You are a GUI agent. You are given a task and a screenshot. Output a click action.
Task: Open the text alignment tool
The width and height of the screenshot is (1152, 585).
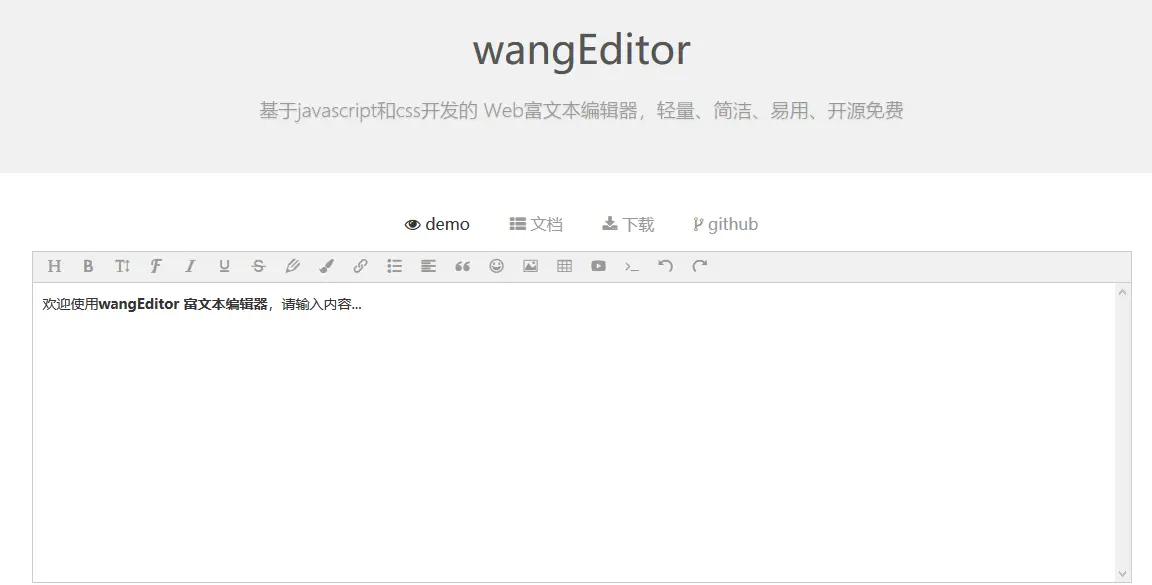click(428, 266)
